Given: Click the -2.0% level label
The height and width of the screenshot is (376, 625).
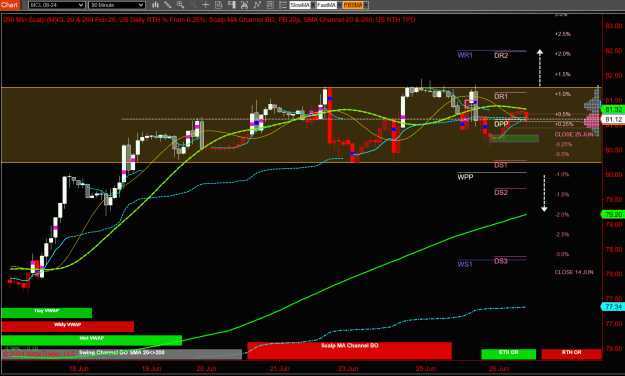Looking at the screenshot, I should pos(562,215).
